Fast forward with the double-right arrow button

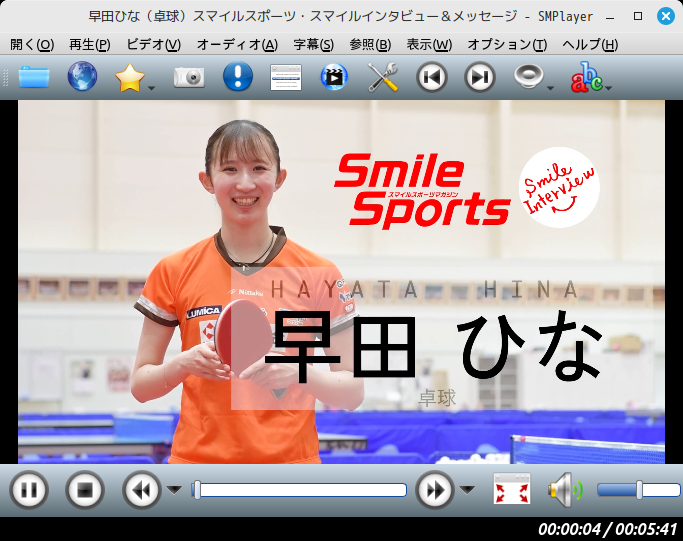click(435, 490)
